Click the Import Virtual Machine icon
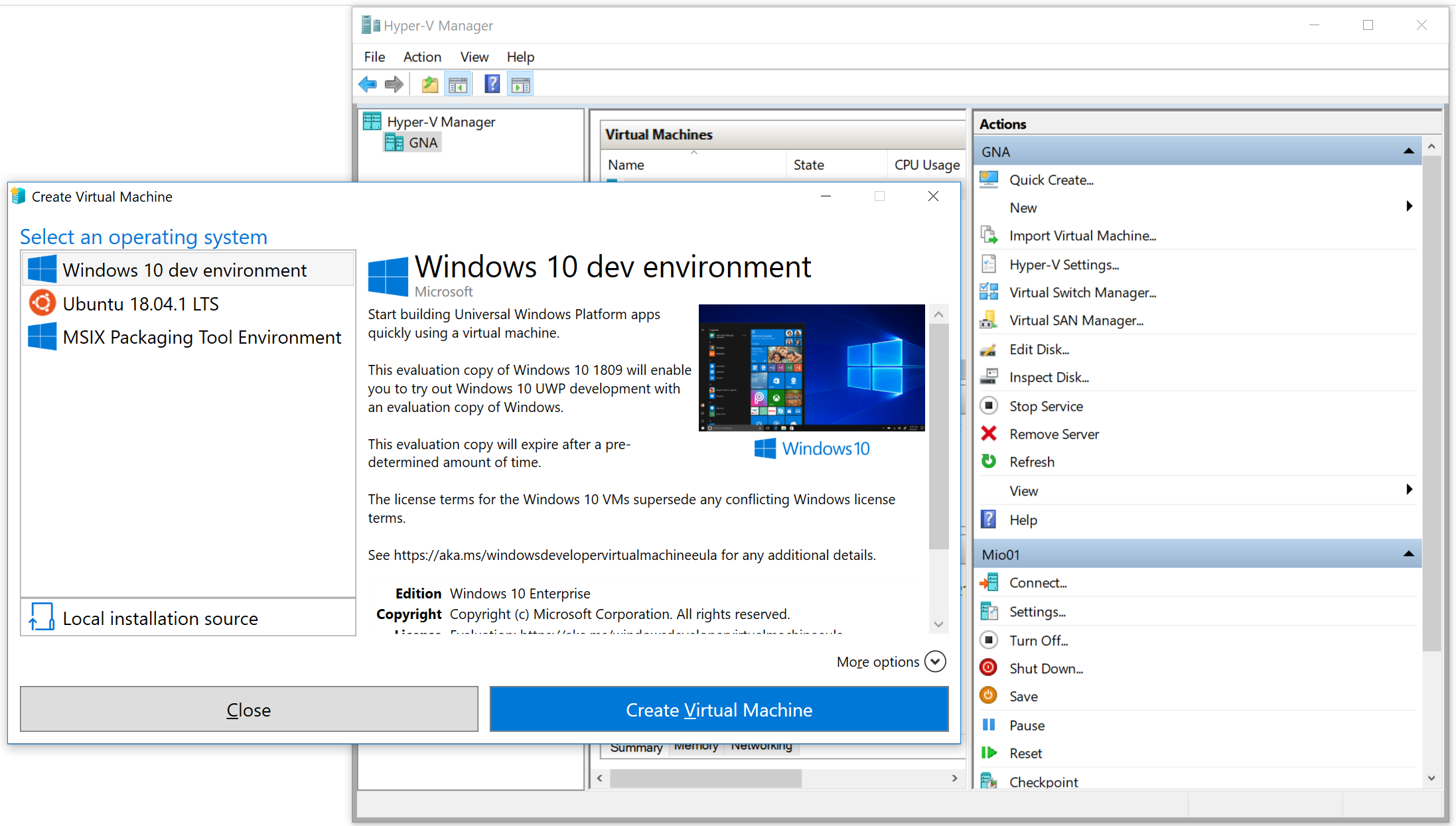The image size is (1456, 826). (x=989, y=235)
